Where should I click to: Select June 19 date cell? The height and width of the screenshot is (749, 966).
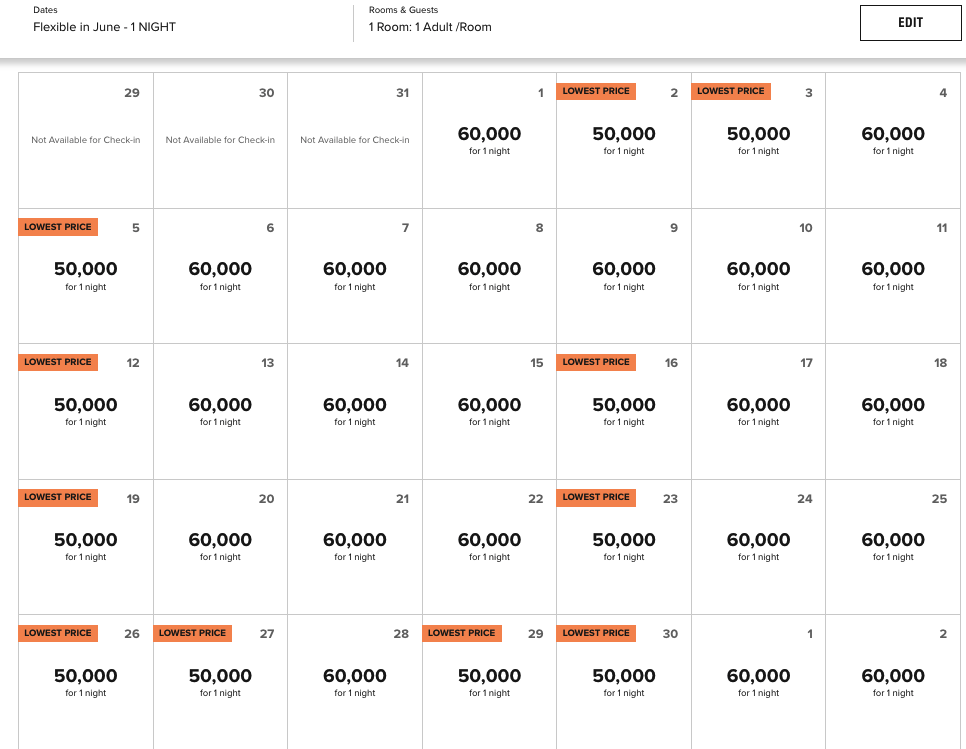click(86, 547)
